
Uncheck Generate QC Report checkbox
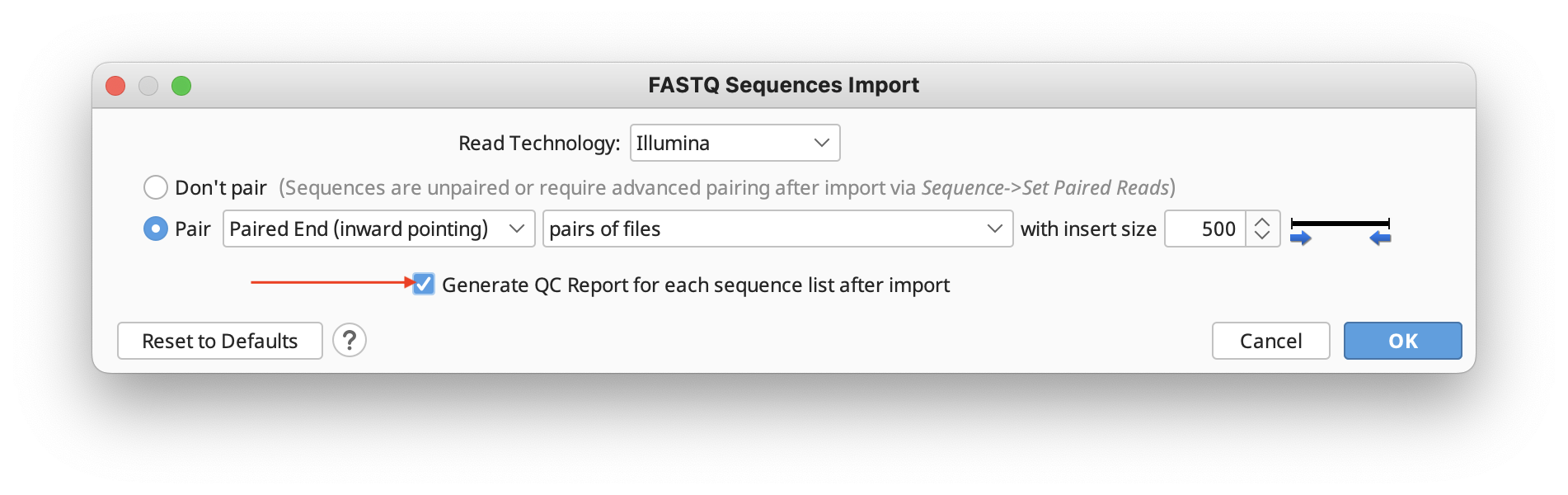point(424,285)
